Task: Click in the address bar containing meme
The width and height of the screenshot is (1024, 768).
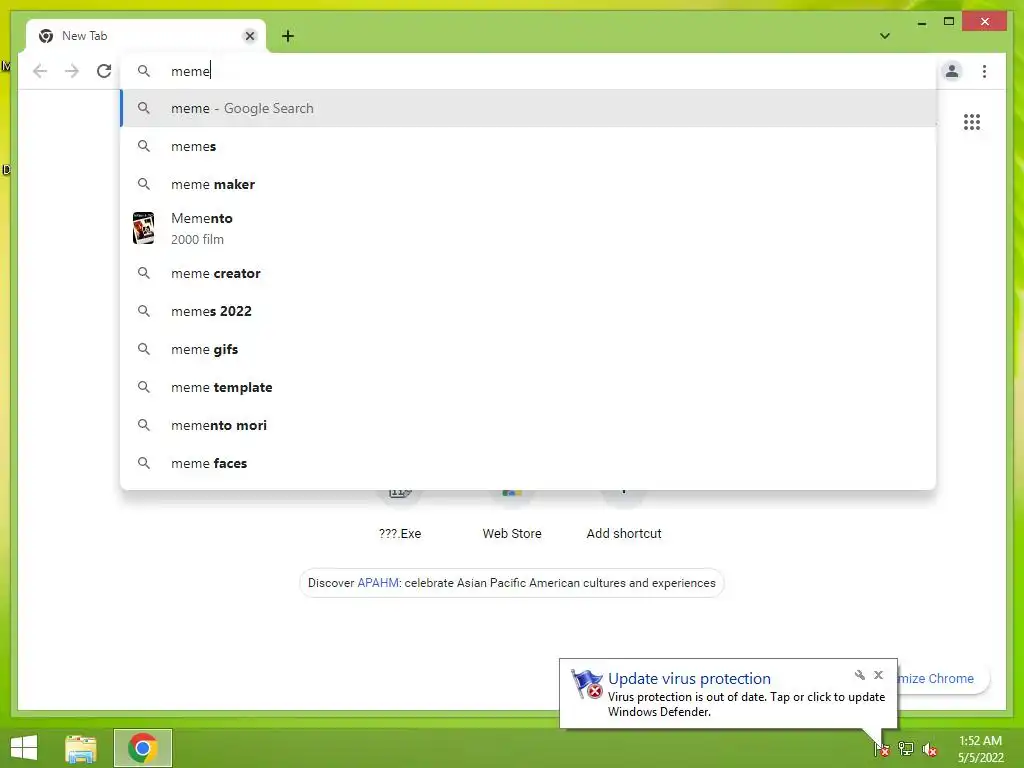Action: pyautogui.click(x=528, y=71)
